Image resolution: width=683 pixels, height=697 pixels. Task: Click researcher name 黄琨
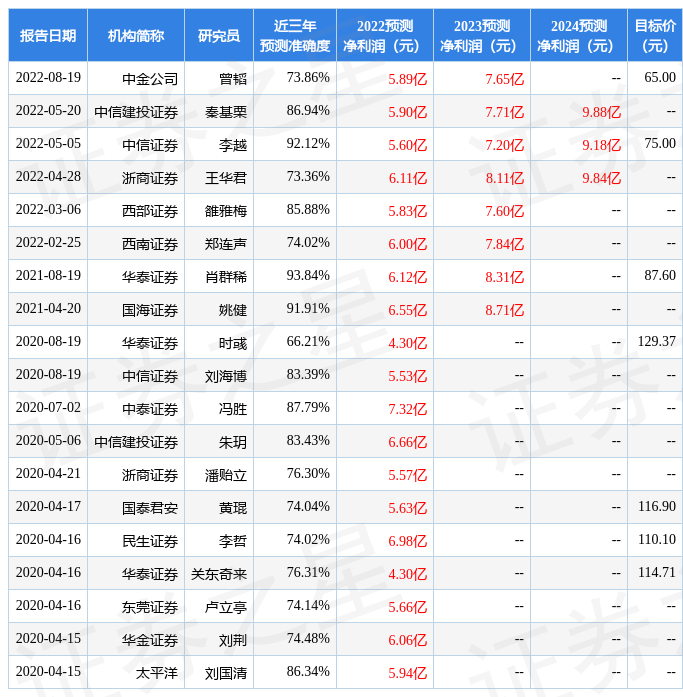click(x=233, y=508)
